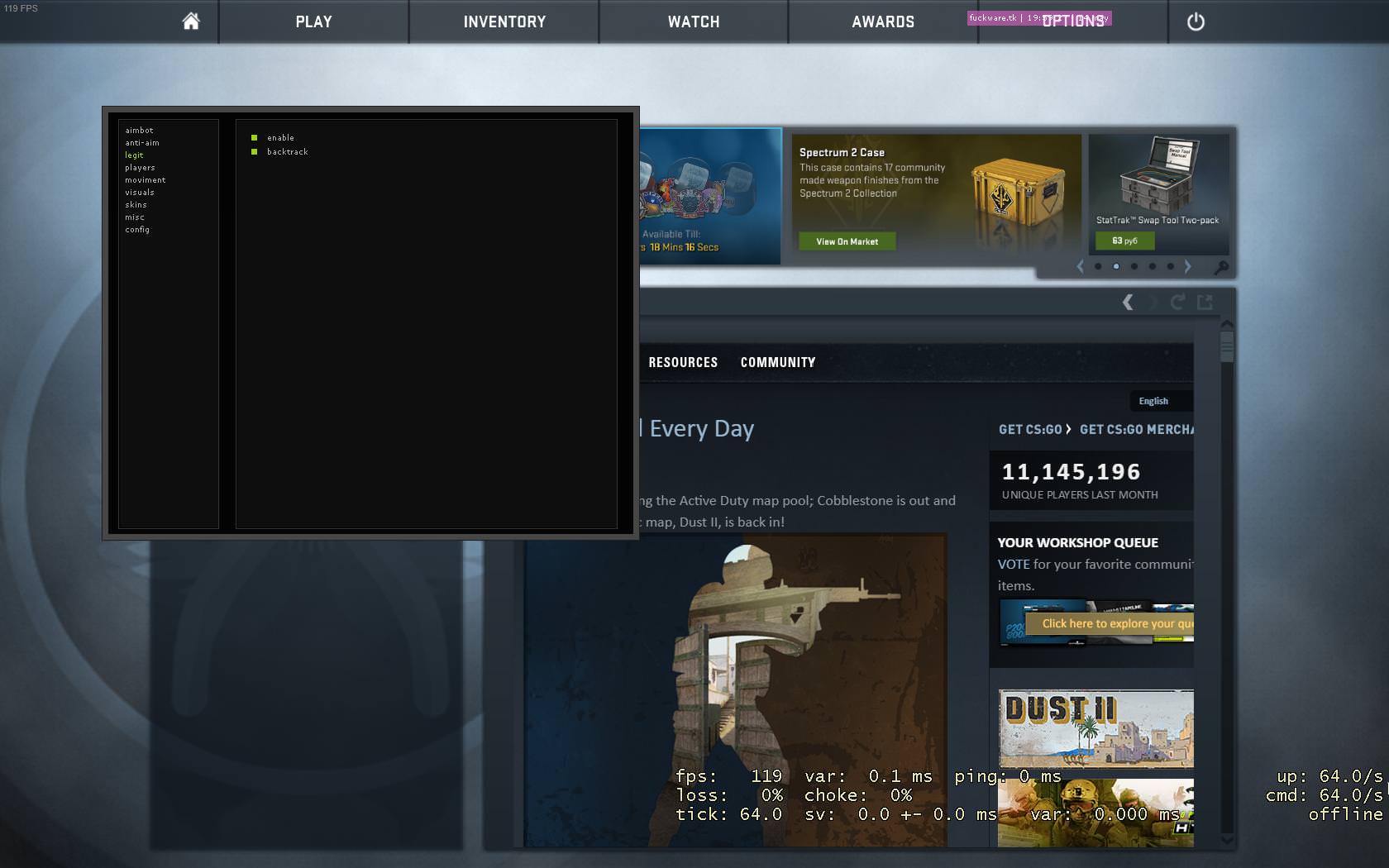Follow the GET CS:GO MERCHA link
This screenshot has height=868, width=1389.
click(x=1137, y=430)
